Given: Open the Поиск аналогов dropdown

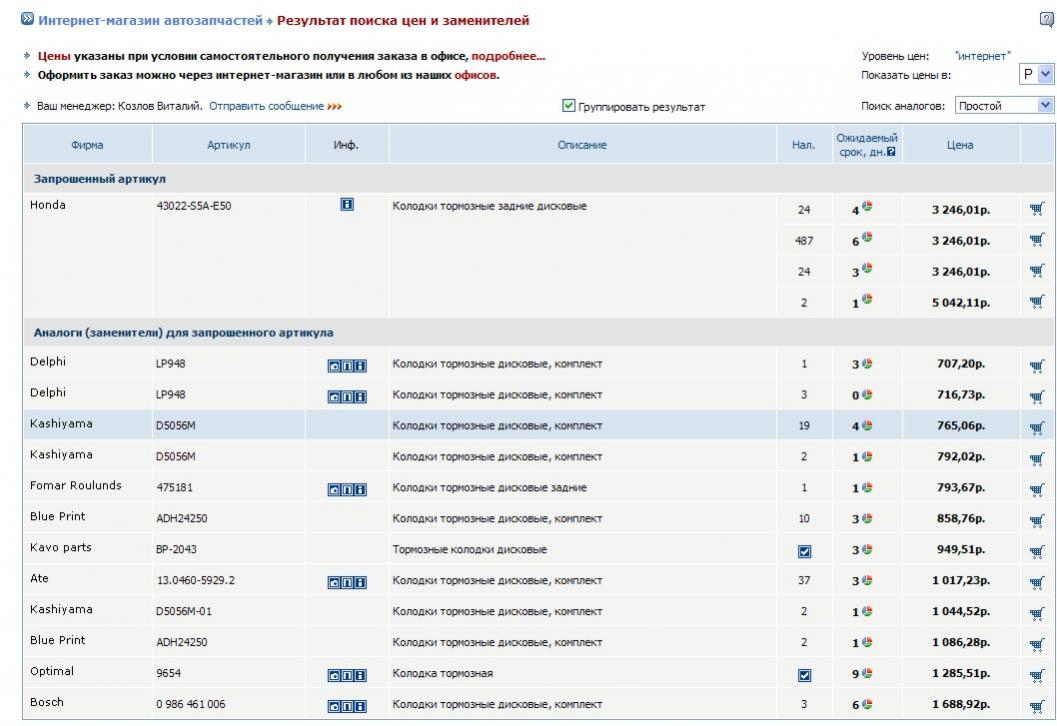Looking at the screenshot, I should tap(1004, 105).
